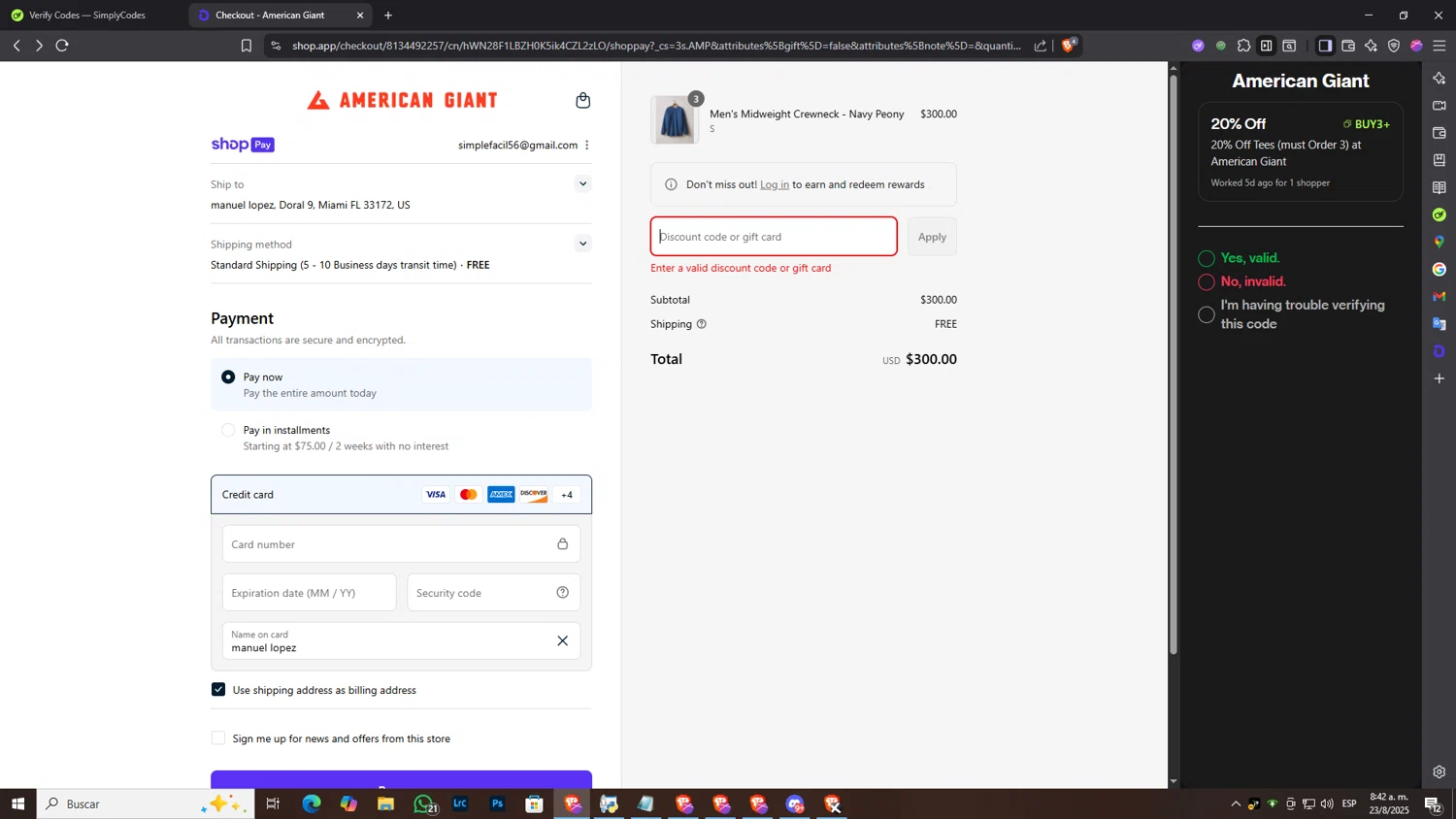This screenshot has height=819, width=1456.
Task: Clear the name on card field
Action: (x=562, y=640)
